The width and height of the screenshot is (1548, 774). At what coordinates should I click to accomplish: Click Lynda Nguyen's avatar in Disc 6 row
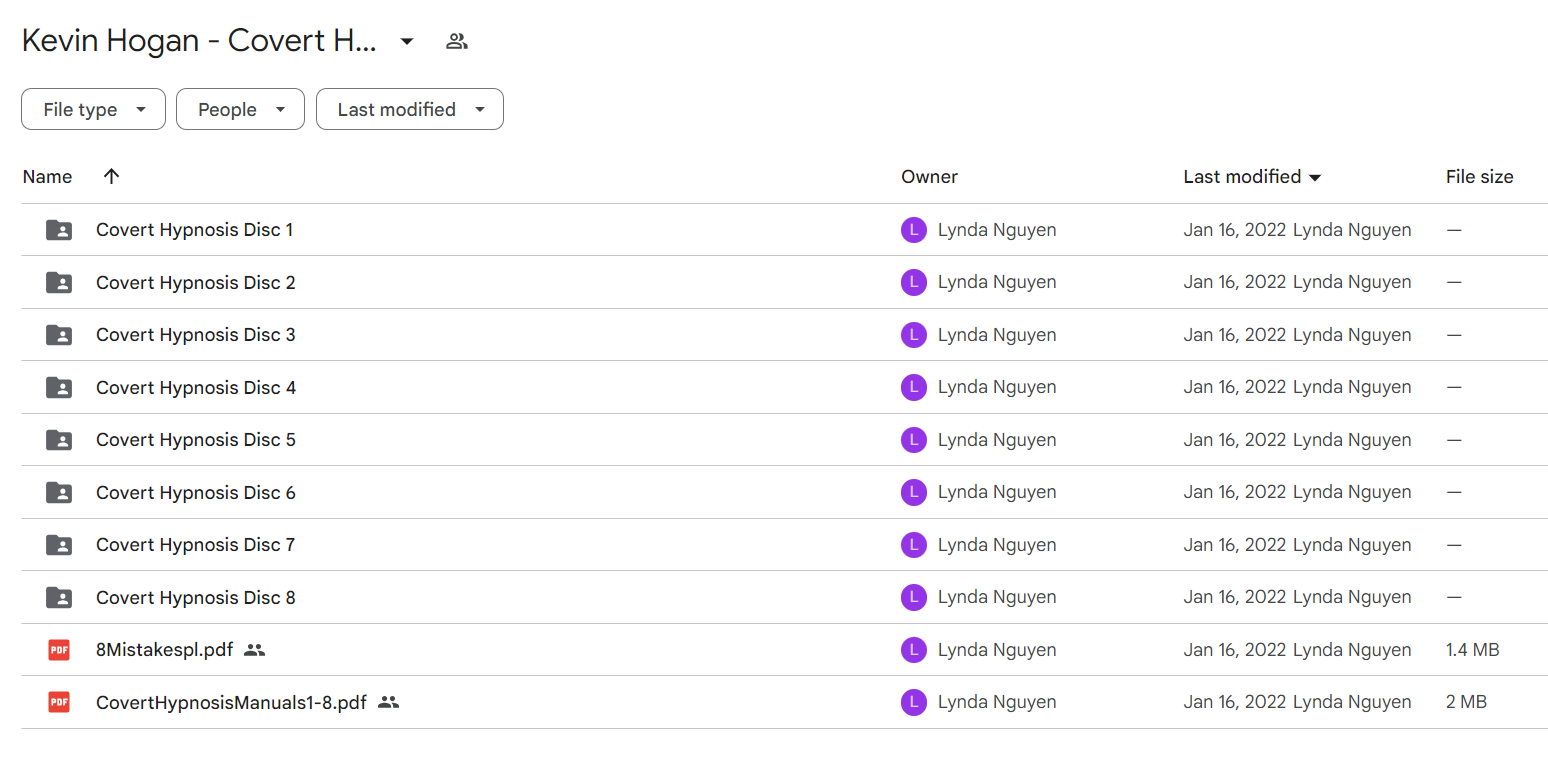point(914,492)
